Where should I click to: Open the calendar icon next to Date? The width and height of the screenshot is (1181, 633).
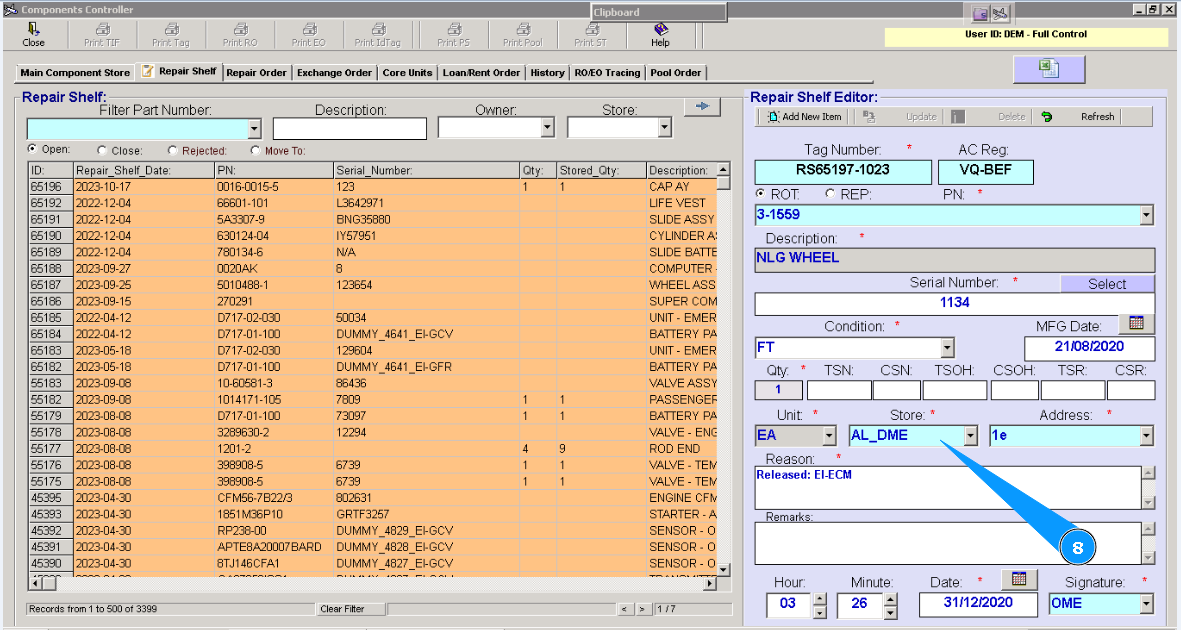pos(1018,579)
